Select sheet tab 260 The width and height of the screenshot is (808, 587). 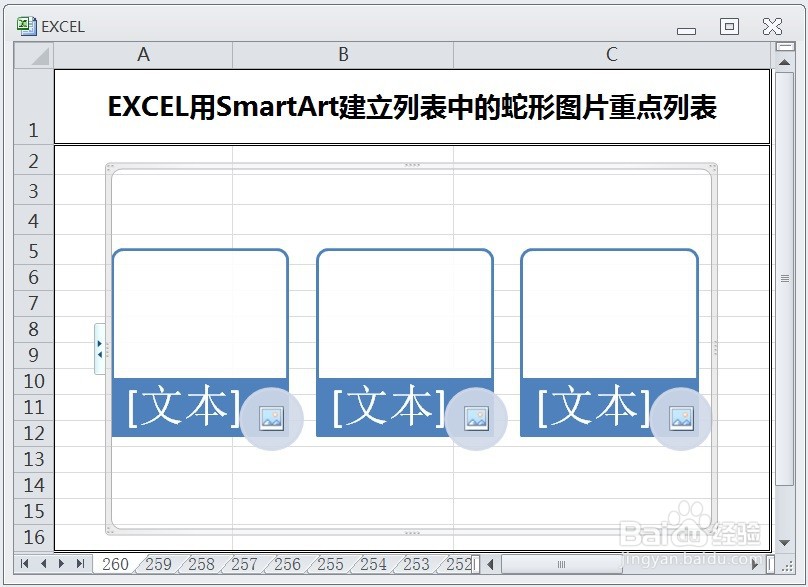tap(115, 564)
